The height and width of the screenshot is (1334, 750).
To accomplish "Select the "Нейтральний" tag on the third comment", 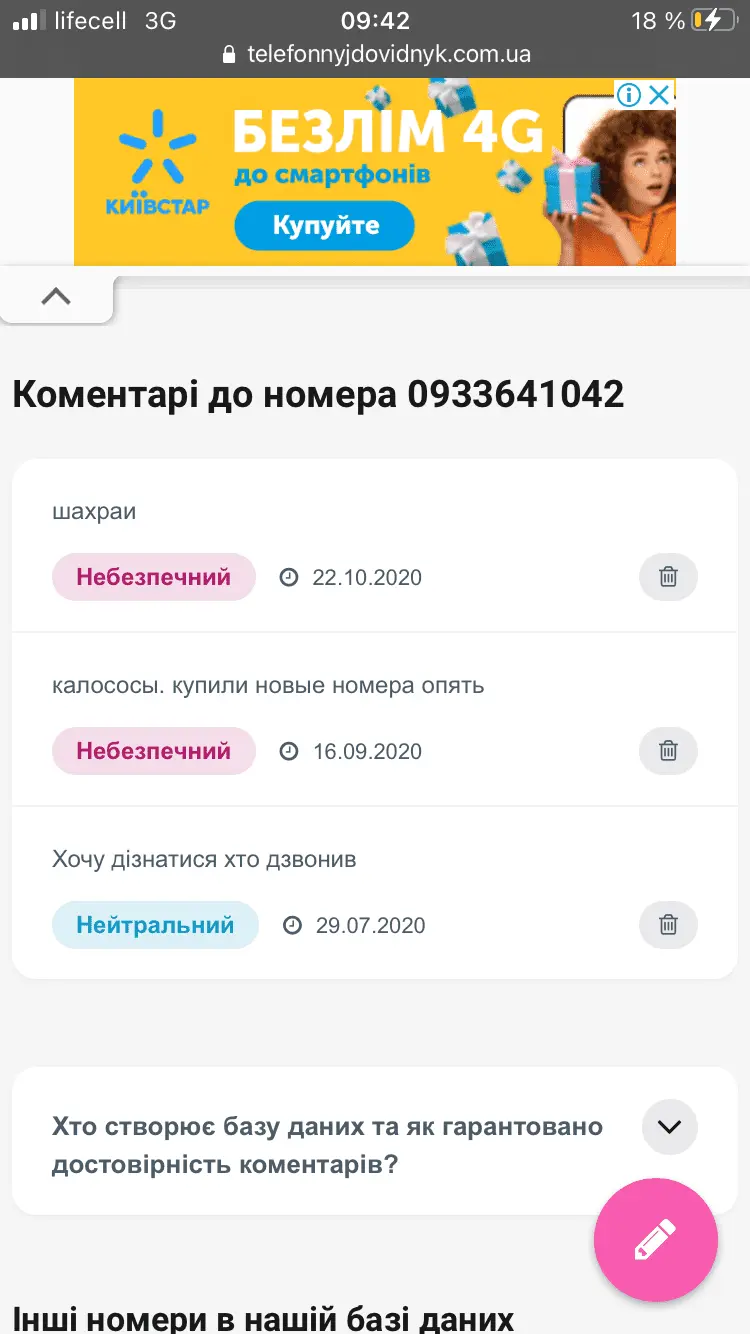I will [x=155, y=925].
